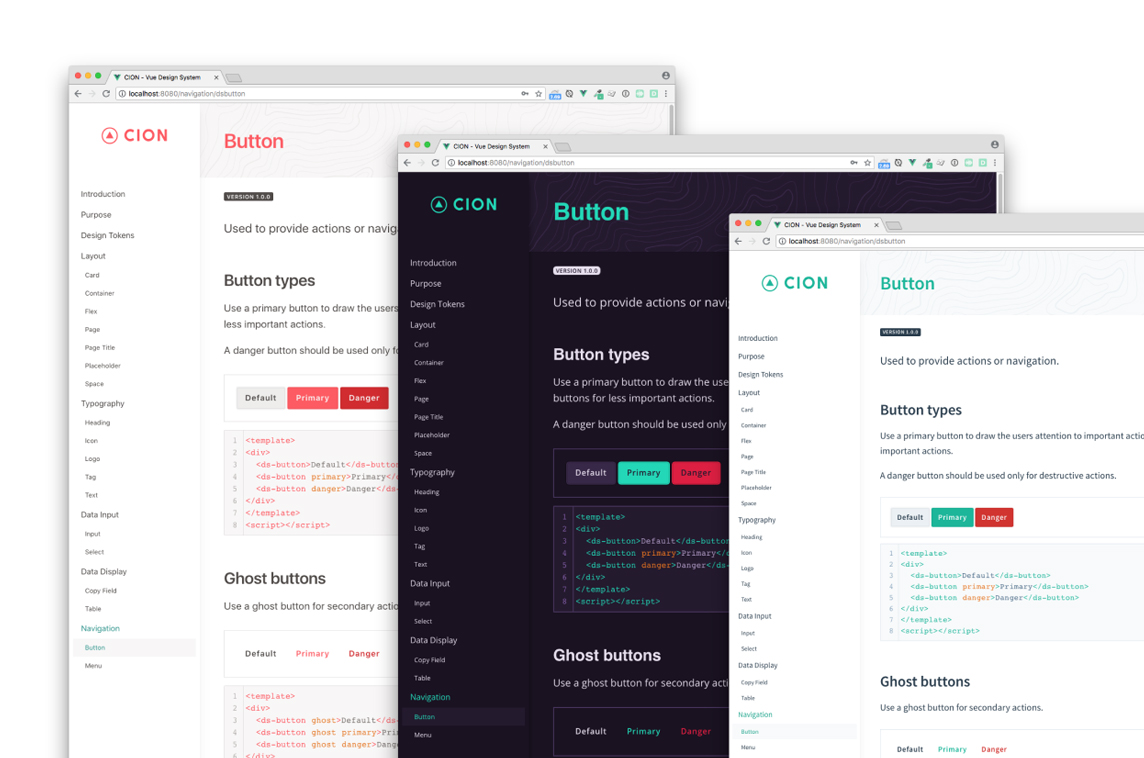Open Purpose in the dark-themed window's sidebar
The height and width of the screenshot is (758, 1144).
(x=425, y=284)
